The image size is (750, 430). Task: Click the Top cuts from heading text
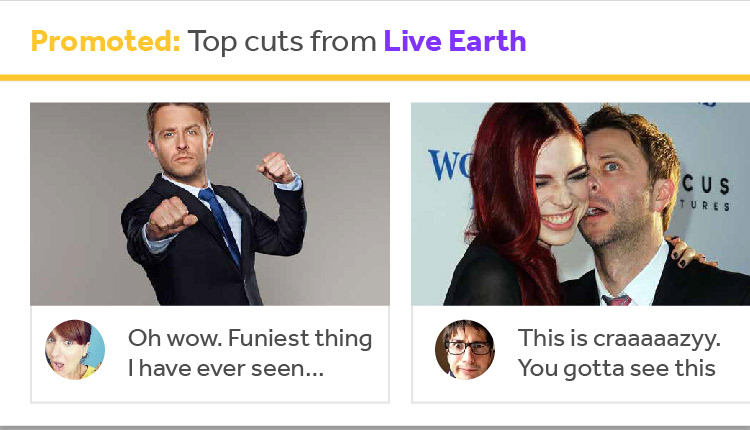tap(282, 42)
